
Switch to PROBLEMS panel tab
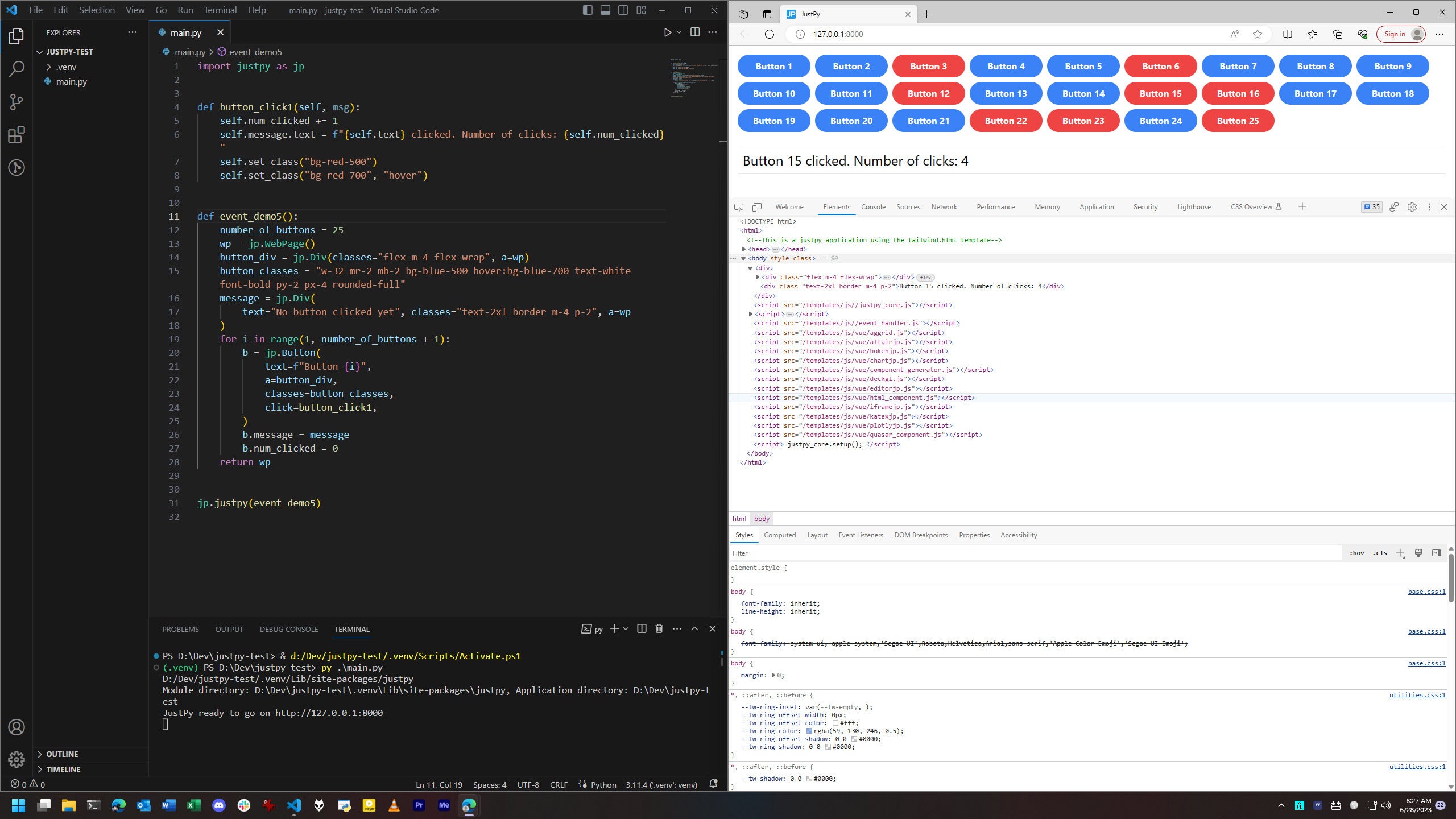180,629
